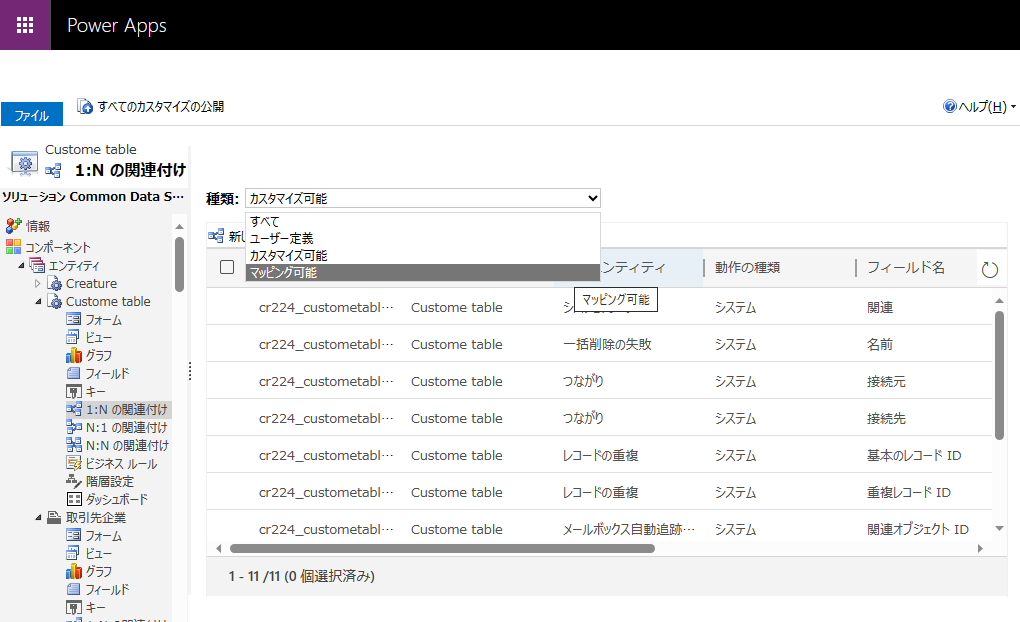Choose すべて in the type list
Image resolution: width=1020 pixels, height=622 pixels.
pyautogui.click(x=422, y=221)
